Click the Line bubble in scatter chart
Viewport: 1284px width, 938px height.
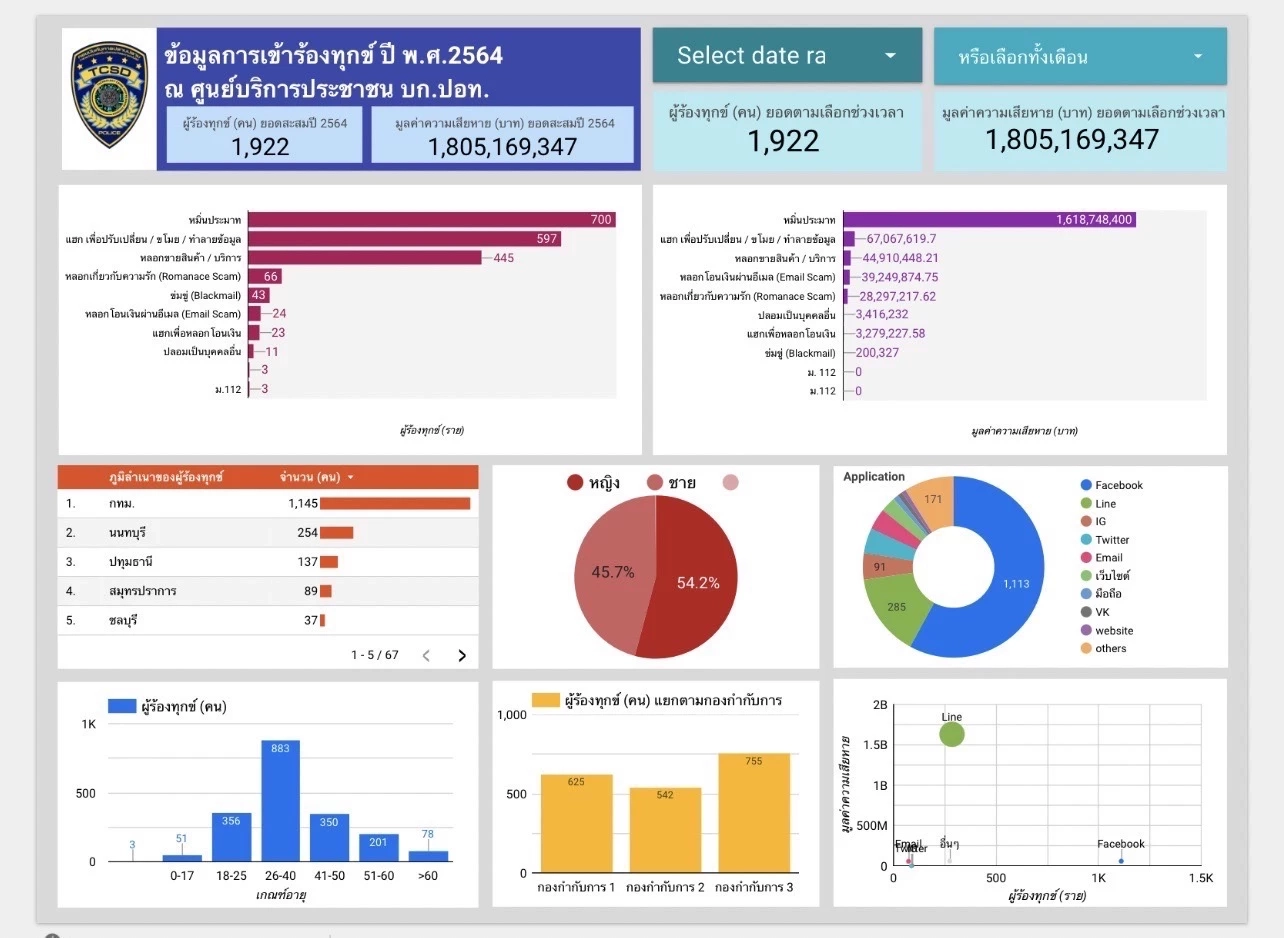pos(952,735)
